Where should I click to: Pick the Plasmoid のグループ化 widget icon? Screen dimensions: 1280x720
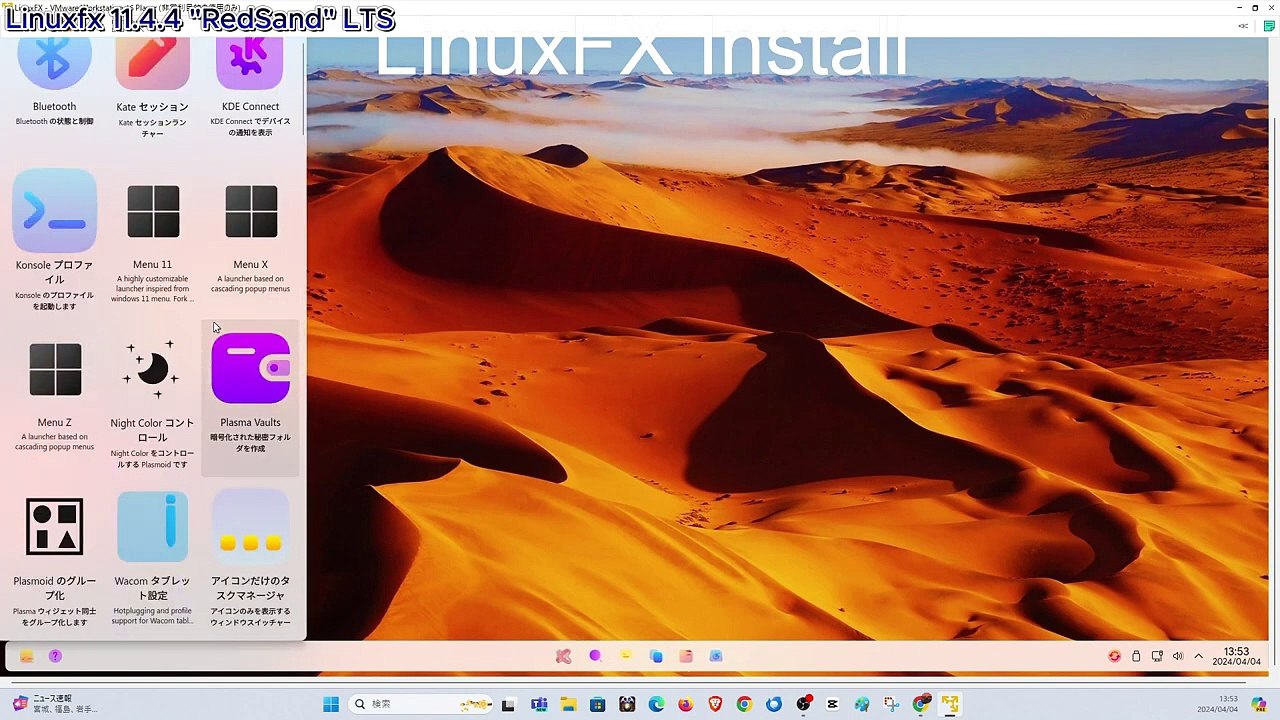(x=55, y=527)
